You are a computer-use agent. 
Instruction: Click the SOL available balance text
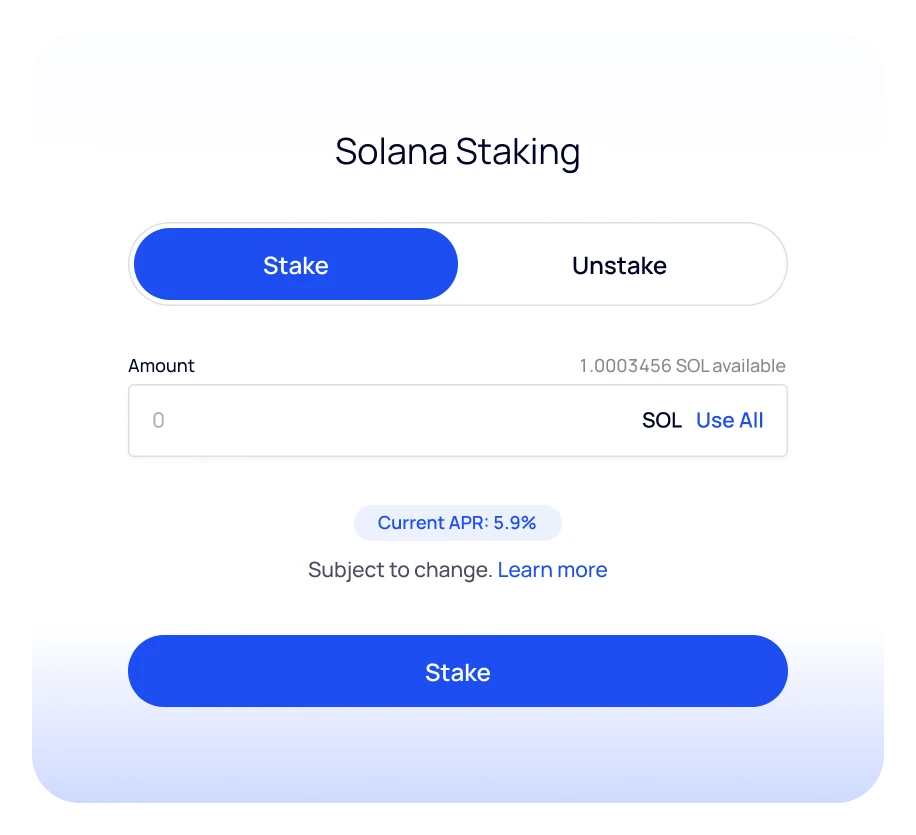[x=682, y=366]
